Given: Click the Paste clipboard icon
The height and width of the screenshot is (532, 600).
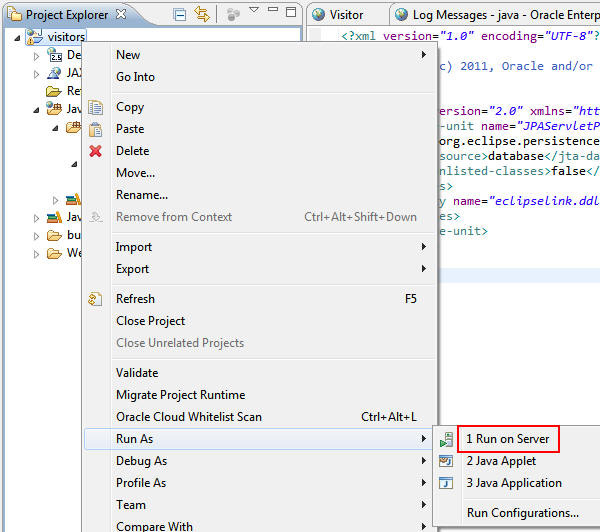Looking at the screenshot, I should tap(96, 129).
